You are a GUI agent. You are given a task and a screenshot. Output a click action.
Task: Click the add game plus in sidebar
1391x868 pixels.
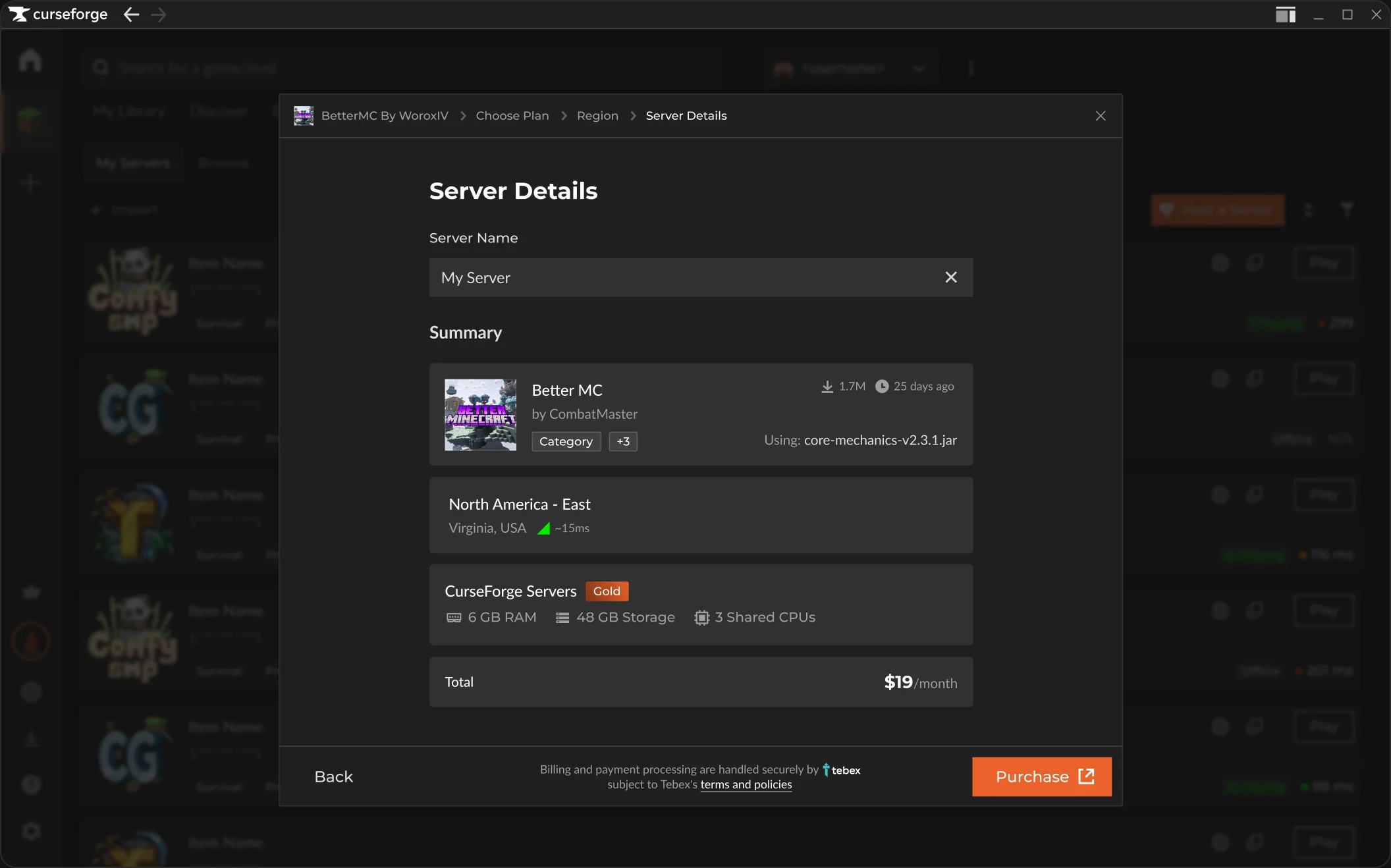[x=30, y=182]
